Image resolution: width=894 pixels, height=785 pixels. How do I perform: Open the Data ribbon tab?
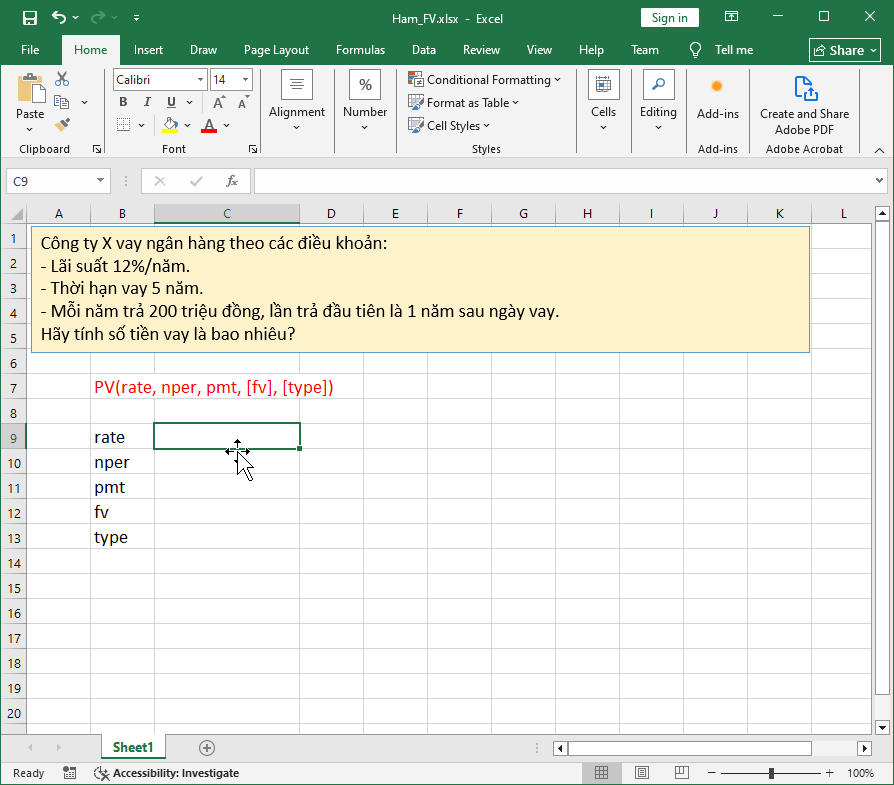click(x=424, y=49)
